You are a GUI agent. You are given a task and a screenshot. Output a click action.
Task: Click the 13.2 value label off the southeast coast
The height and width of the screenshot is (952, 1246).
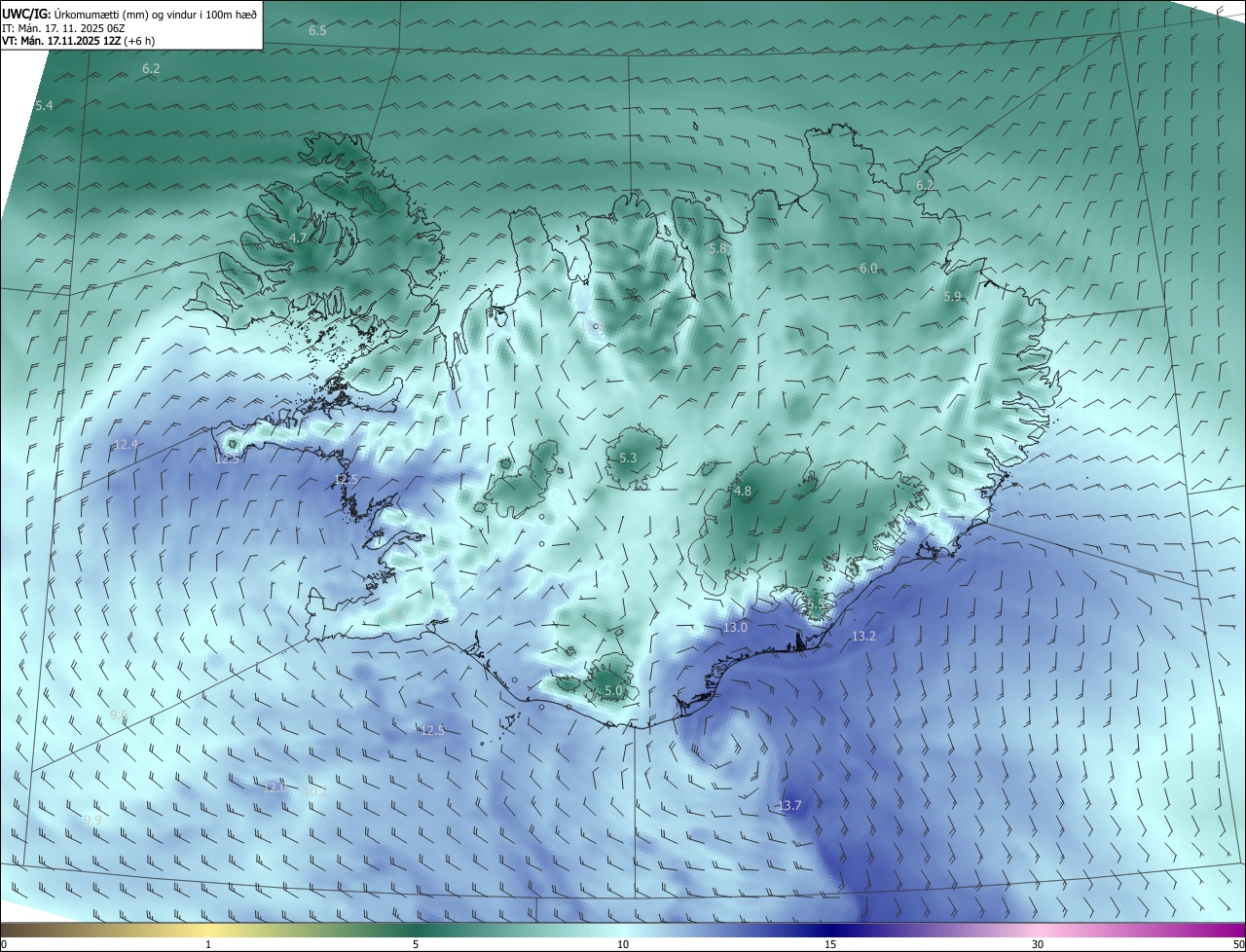(863, 637)
